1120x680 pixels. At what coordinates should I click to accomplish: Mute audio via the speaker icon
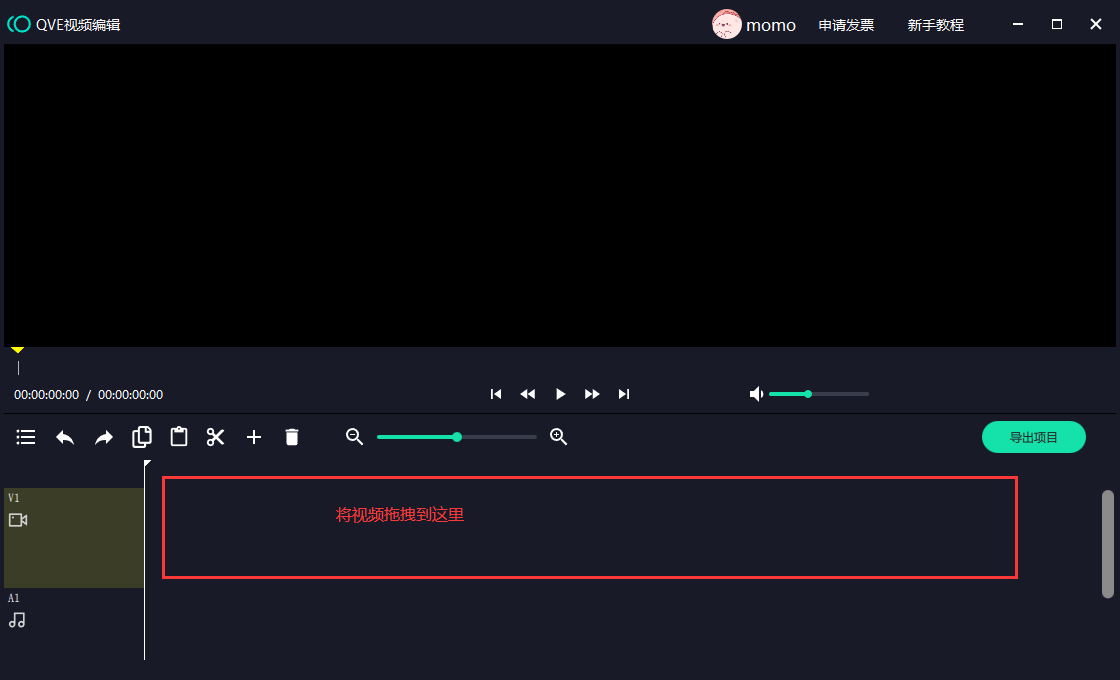[757, 394]
